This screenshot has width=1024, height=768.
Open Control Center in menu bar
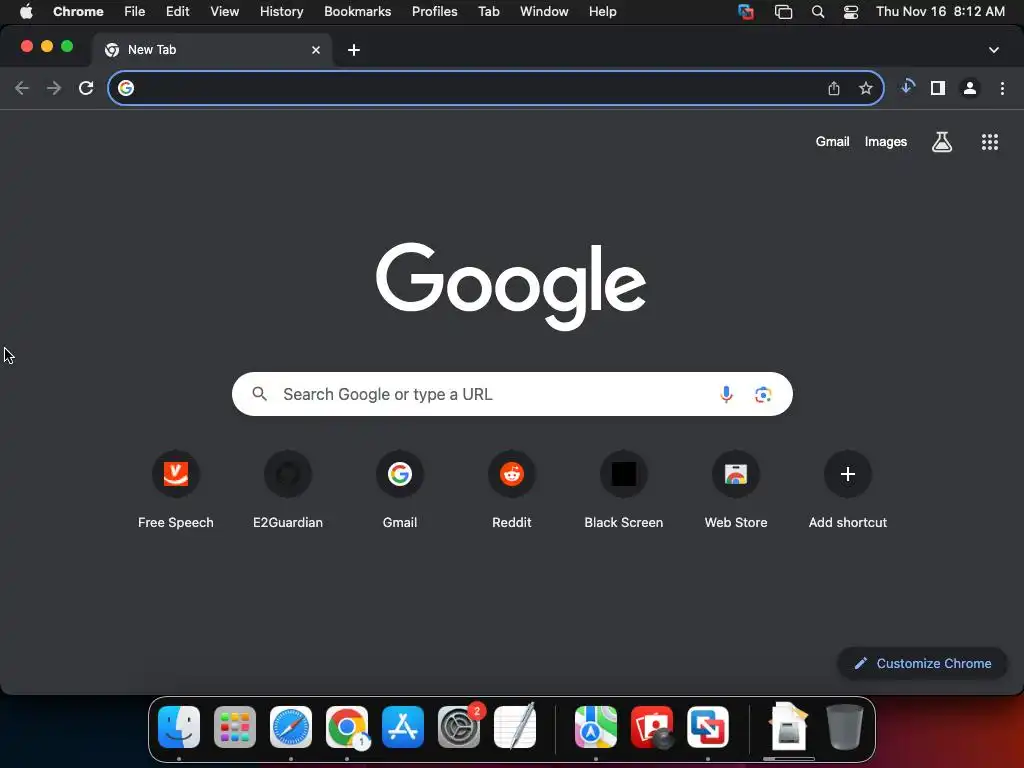[851, 12]
